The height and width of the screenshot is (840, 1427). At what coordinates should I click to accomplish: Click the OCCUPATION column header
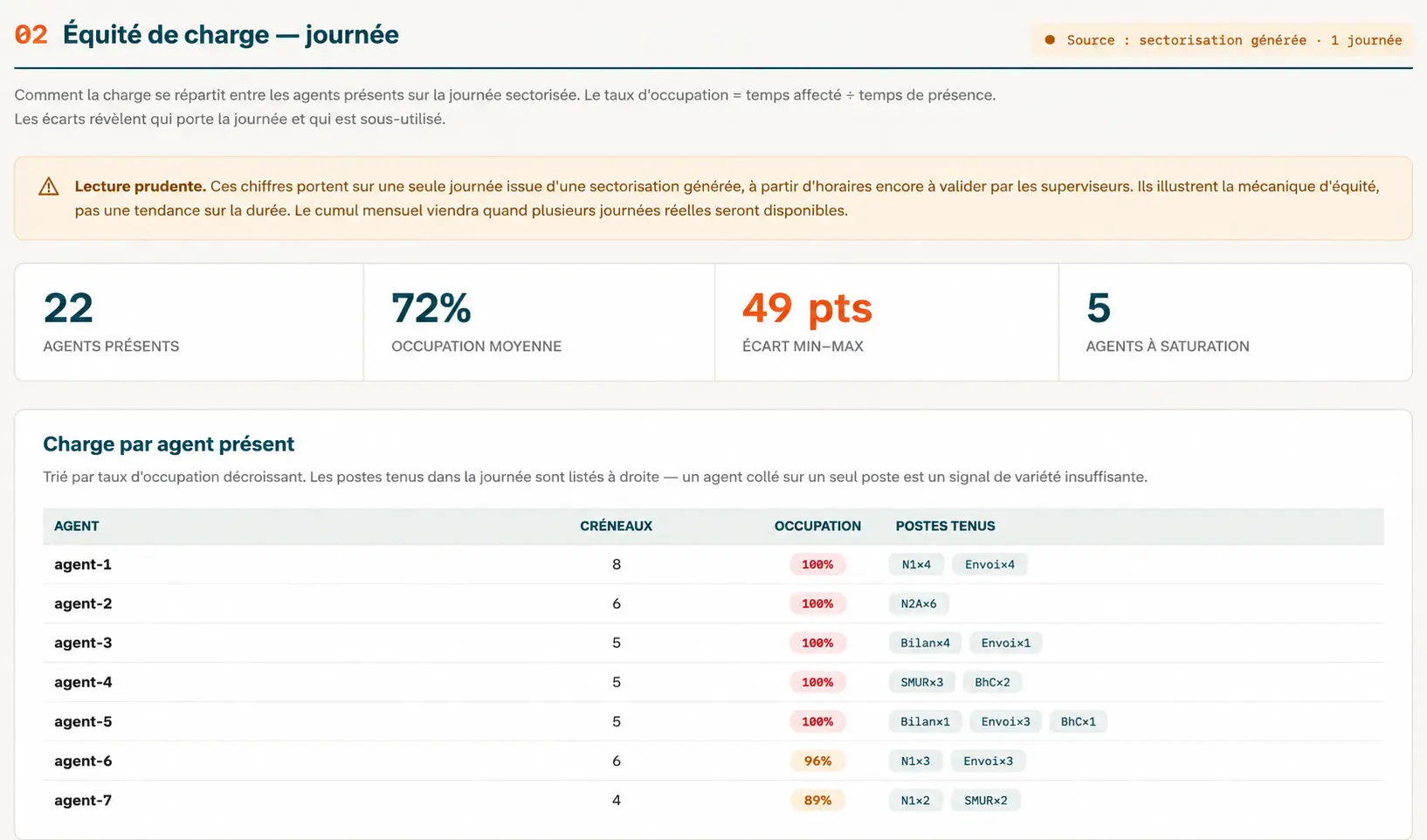817,526
